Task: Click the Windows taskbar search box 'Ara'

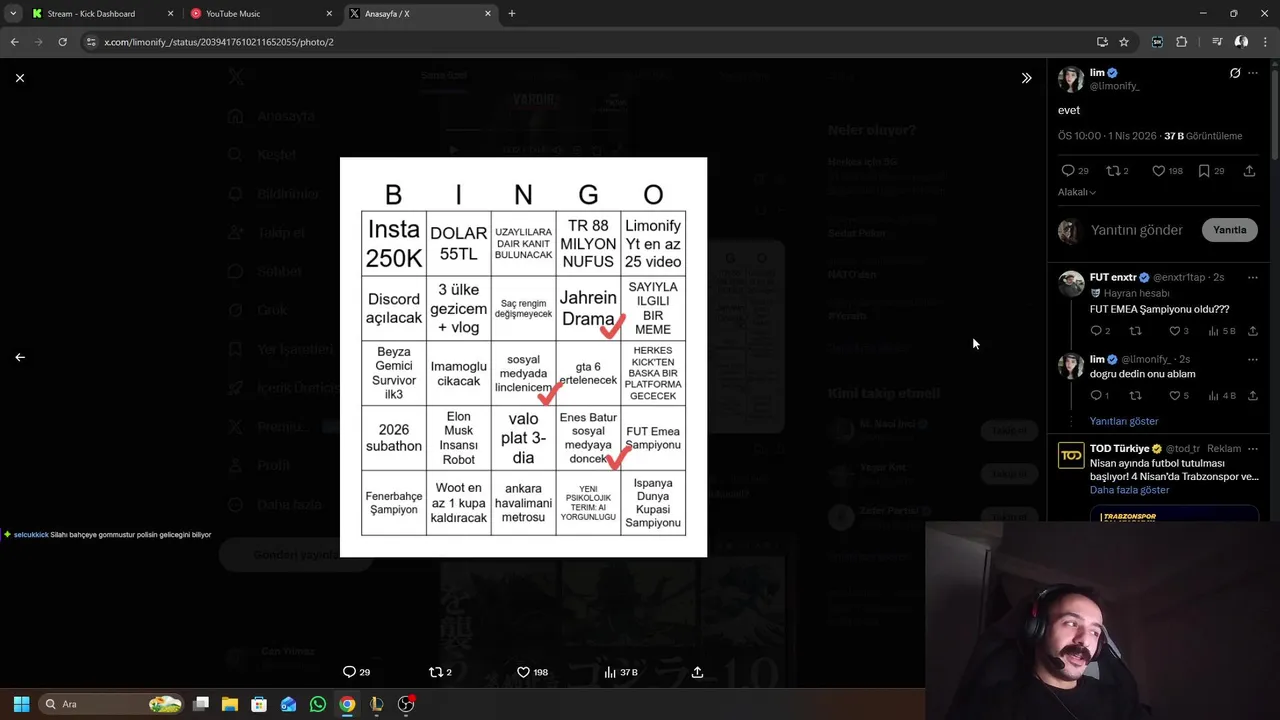Action: click(112, 704)
